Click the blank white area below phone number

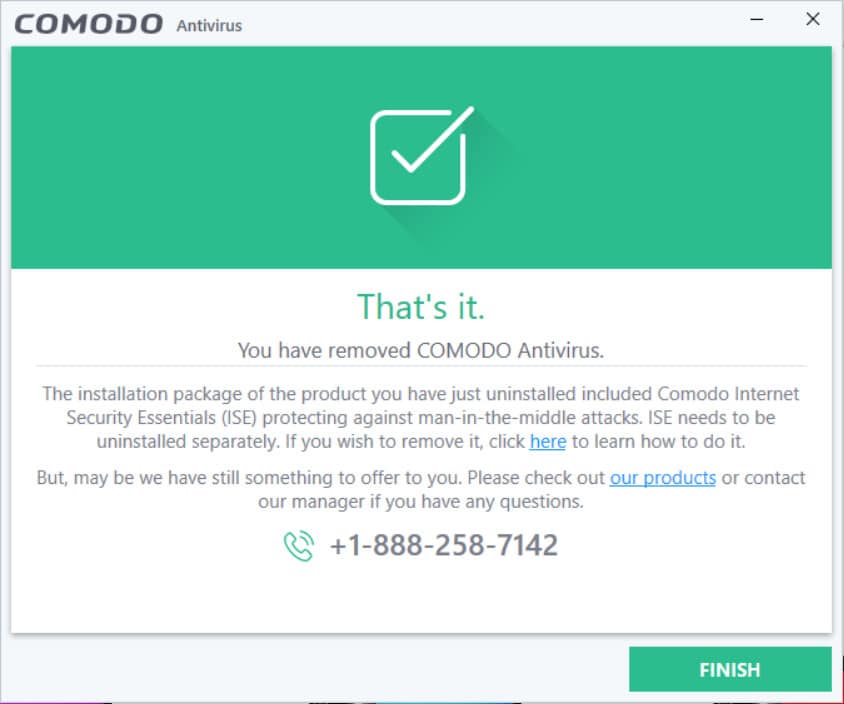point(421,597)
